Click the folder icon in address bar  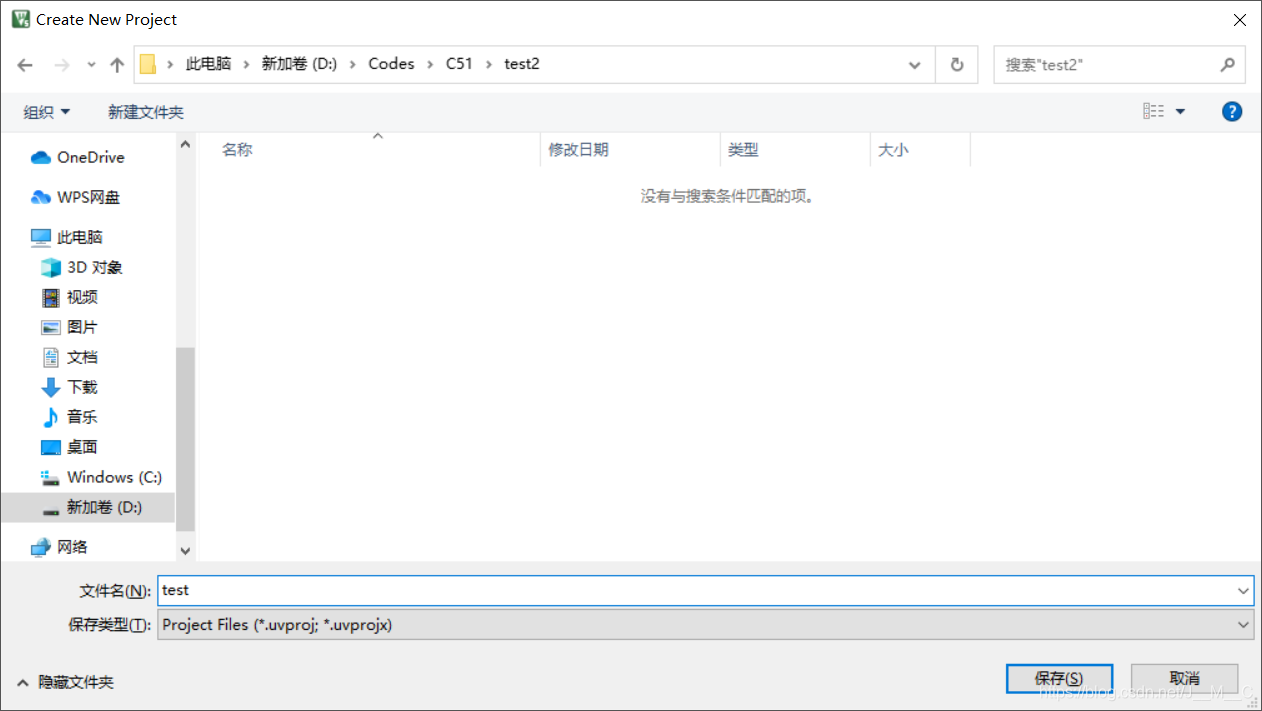(x=148, y=64)
